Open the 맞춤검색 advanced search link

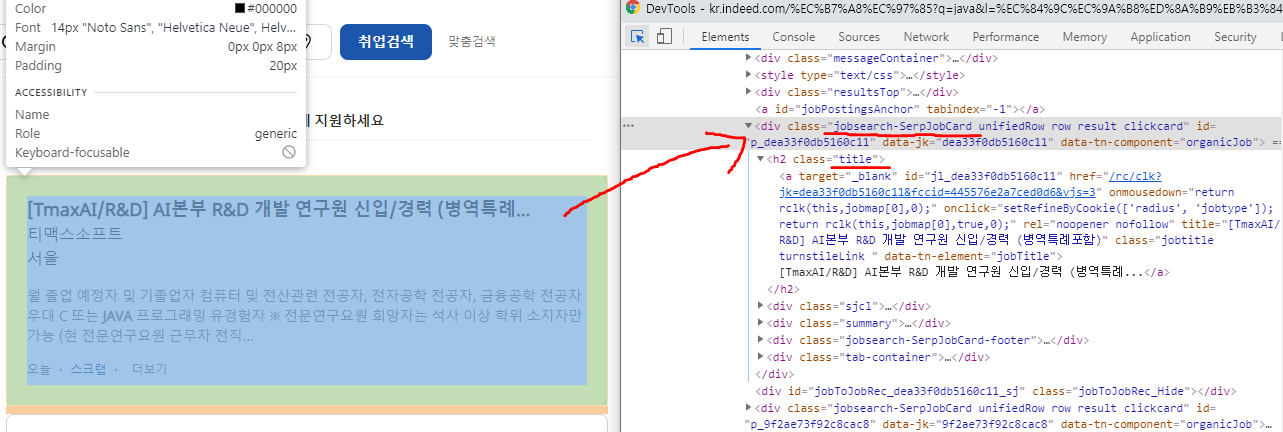tap(472, 41)
